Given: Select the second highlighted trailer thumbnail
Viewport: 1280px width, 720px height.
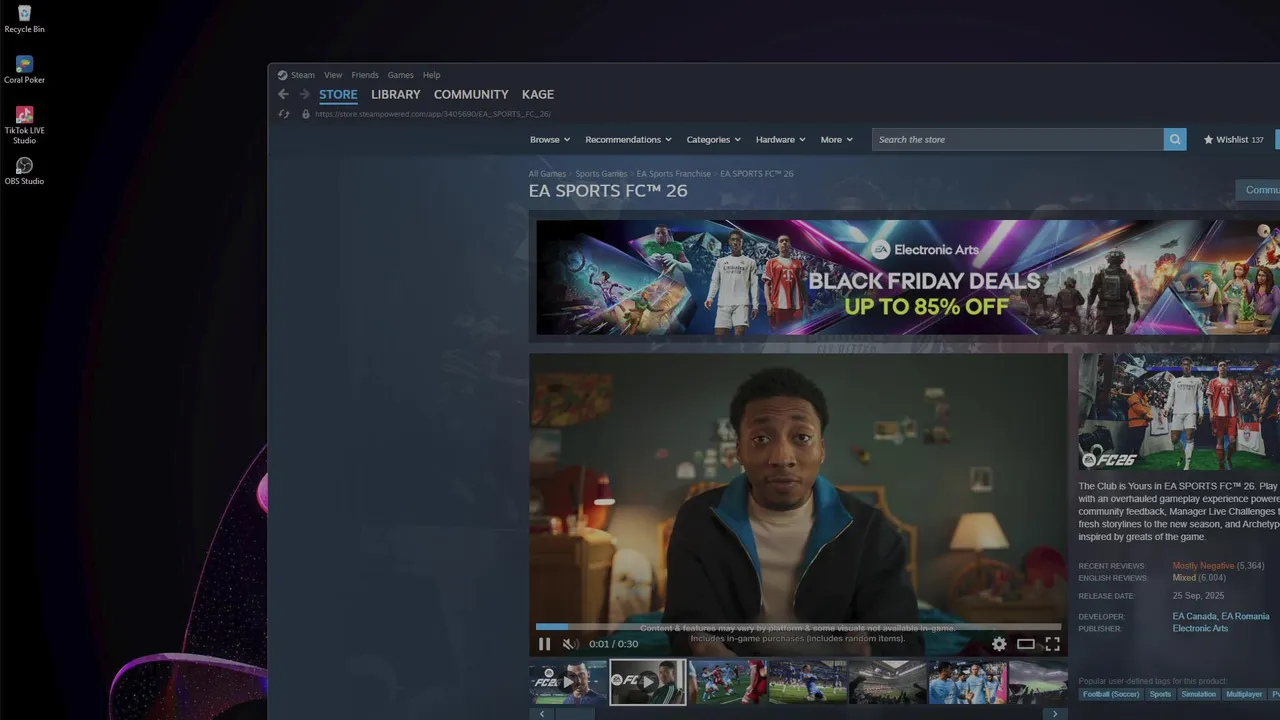Looking at the screenshot, I should coord(648,682).
